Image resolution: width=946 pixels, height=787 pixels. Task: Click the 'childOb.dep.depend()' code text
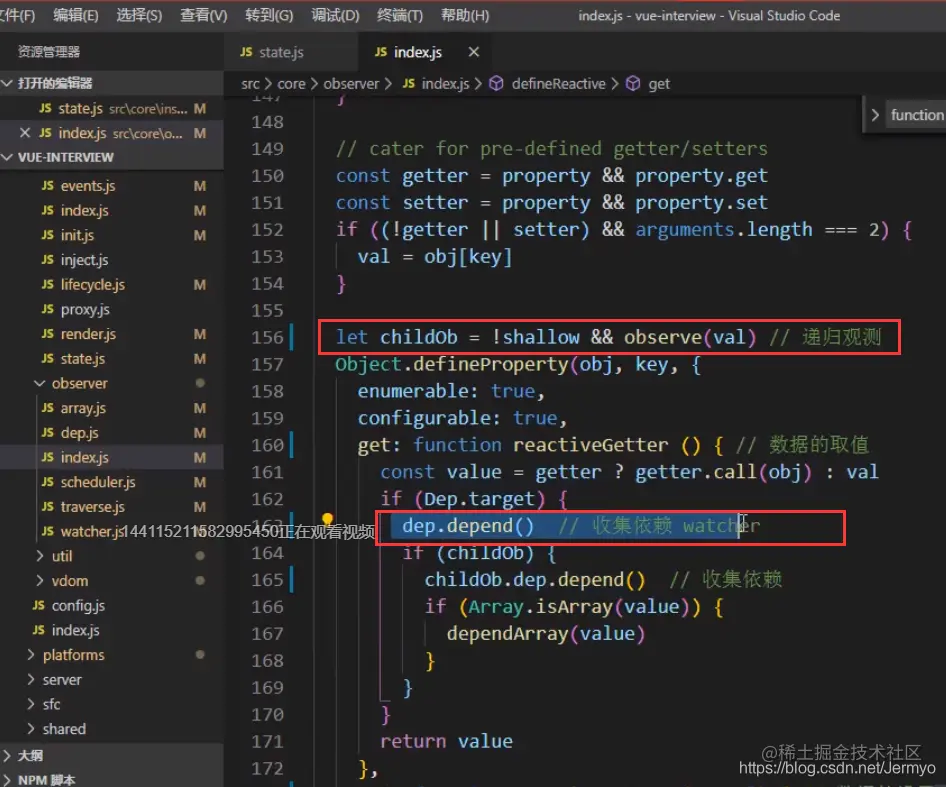[535, 580]
